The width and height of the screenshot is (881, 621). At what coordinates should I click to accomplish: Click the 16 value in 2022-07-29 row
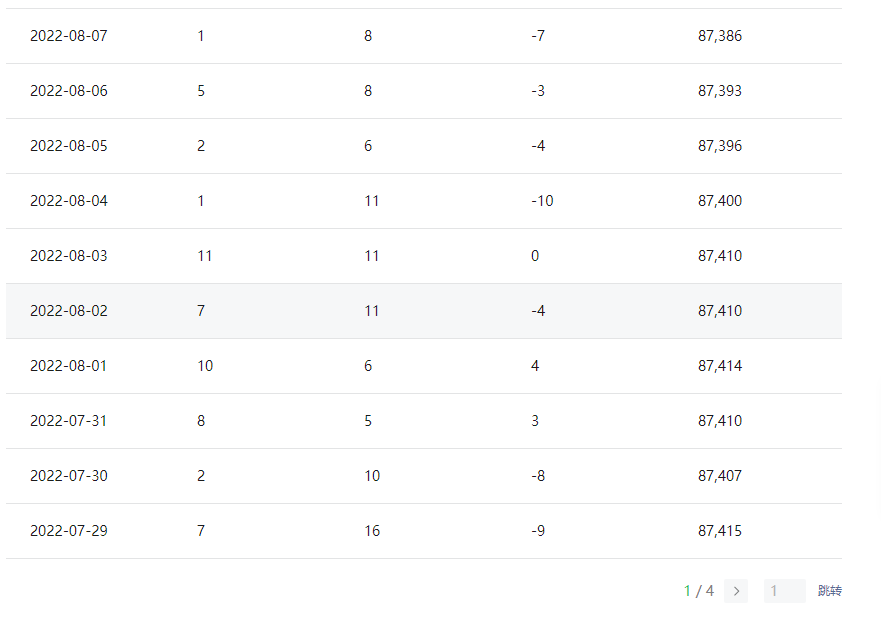pos(372,531)
